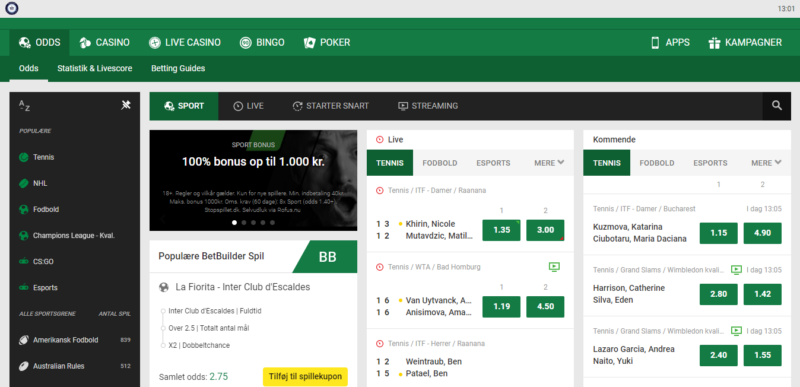Select the STREAMING tab

click(428, 106)
